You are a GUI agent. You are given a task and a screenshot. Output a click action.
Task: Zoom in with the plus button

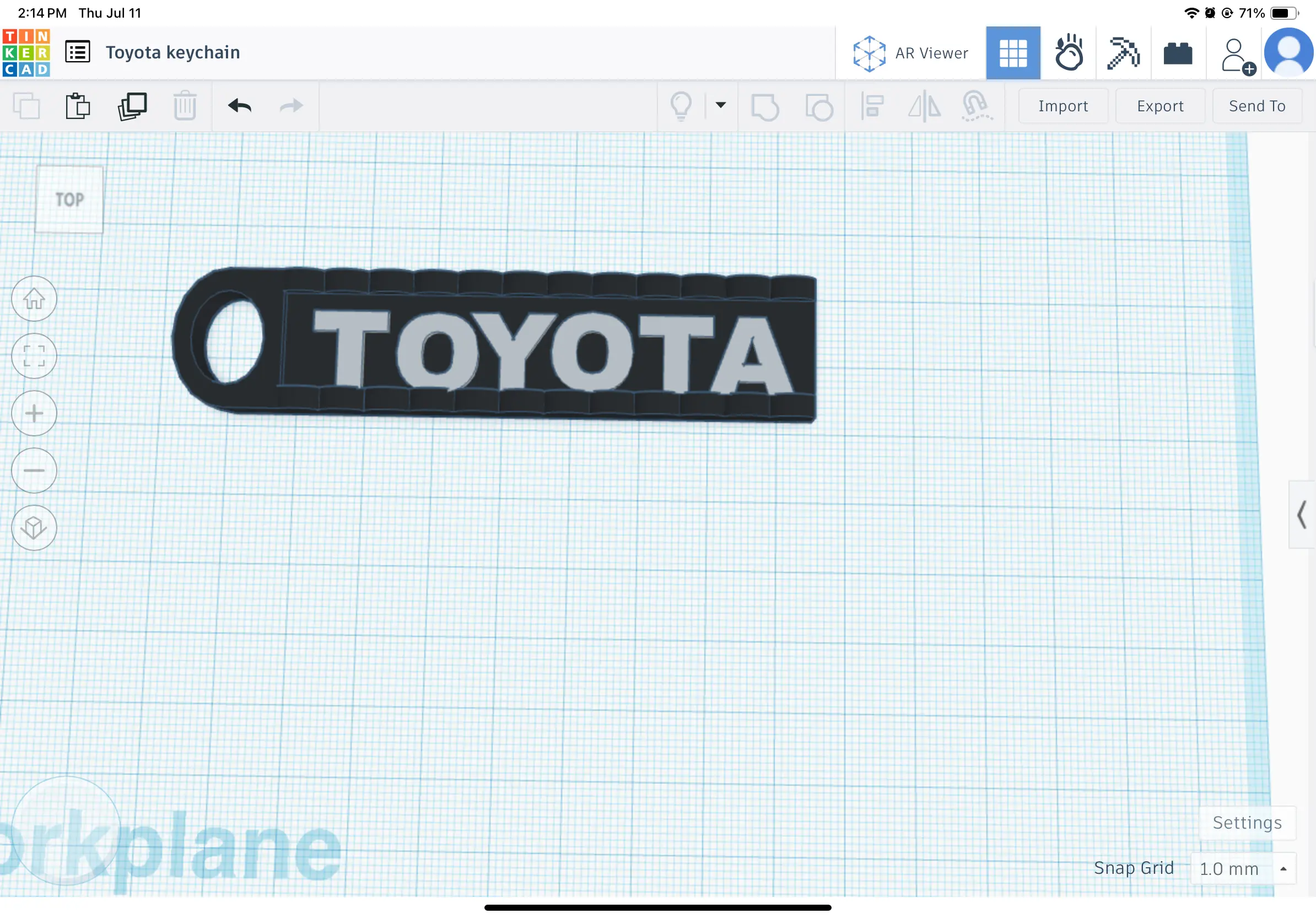[34, 413]
